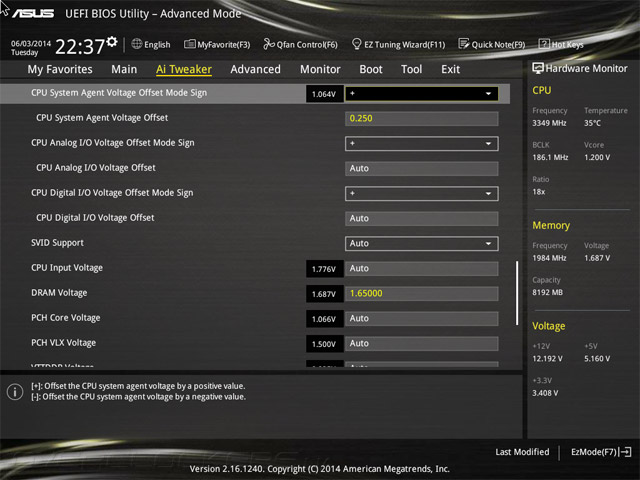Switch to the Monitor tab
The image size is (640, 480).
tap(320, 69)
